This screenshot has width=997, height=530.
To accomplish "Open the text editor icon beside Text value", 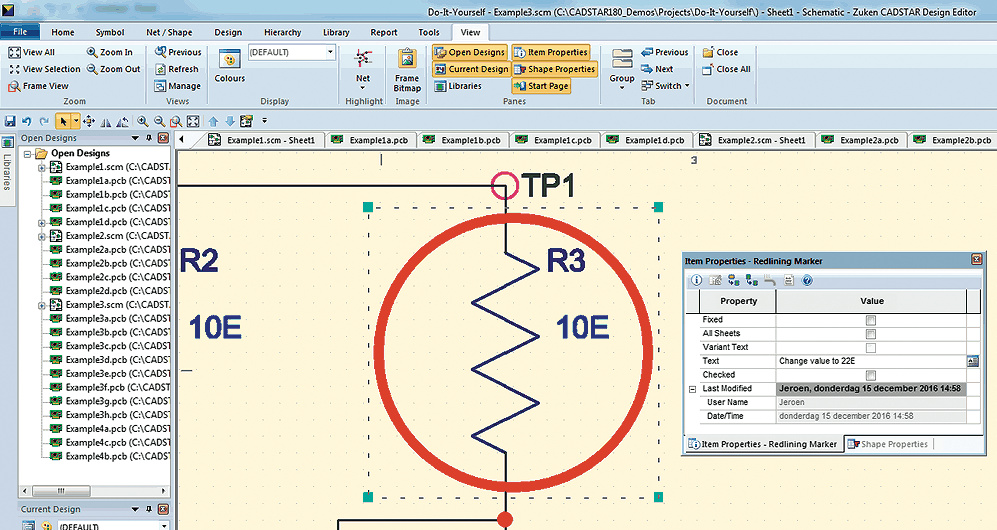I will pyautogui.click(x=972, y=360).
